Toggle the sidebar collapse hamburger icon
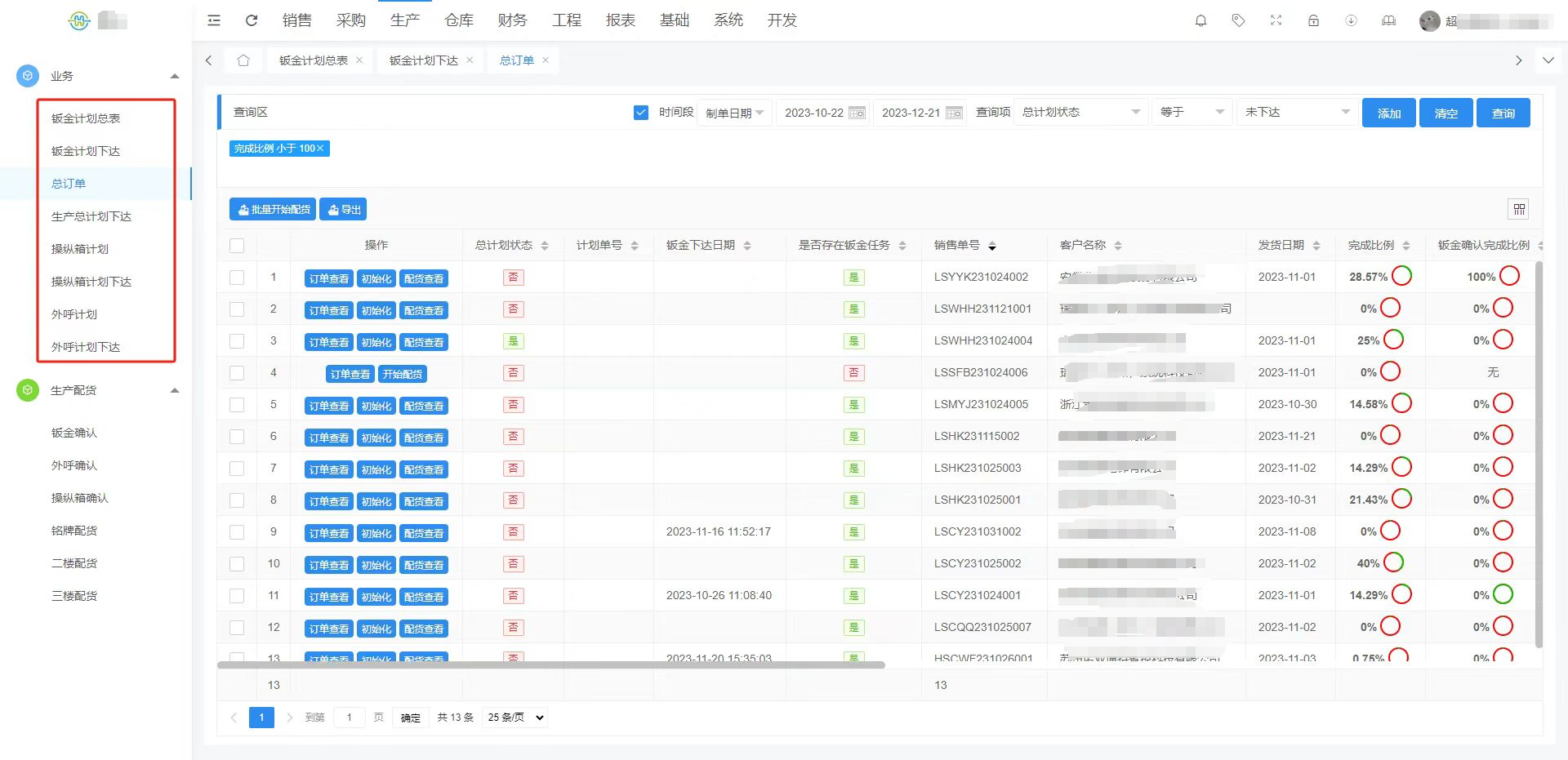Screen dimensions: 1568x760 214,20
